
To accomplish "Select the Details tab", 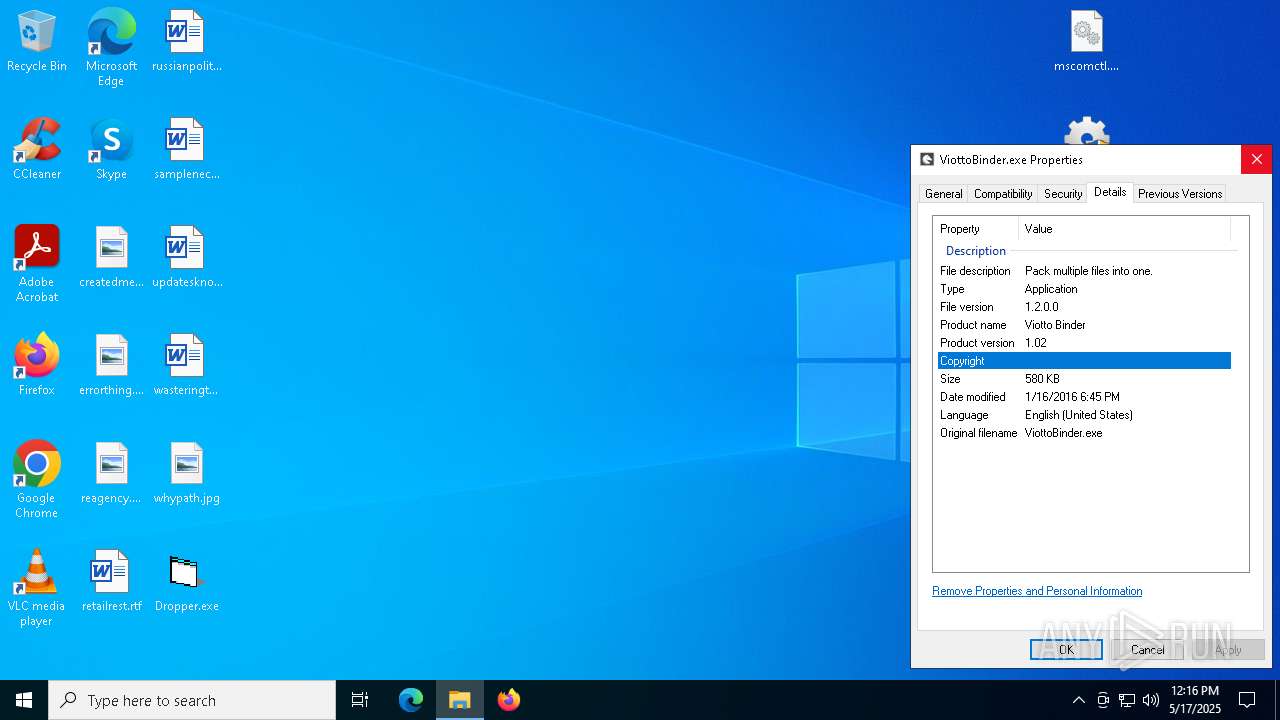I will [x=1110, y=192].
